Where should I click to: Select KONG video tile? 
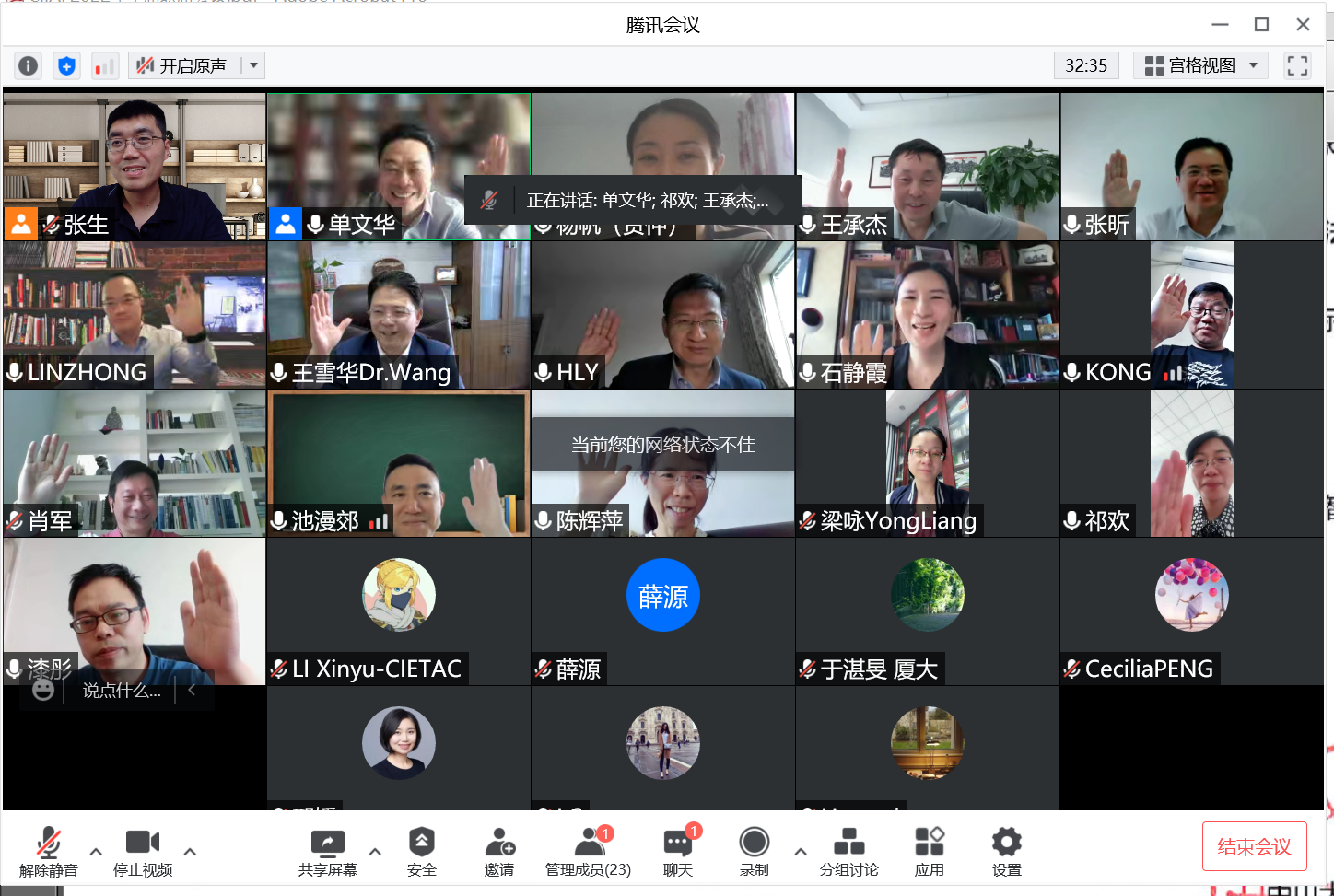click(1192, 315)
